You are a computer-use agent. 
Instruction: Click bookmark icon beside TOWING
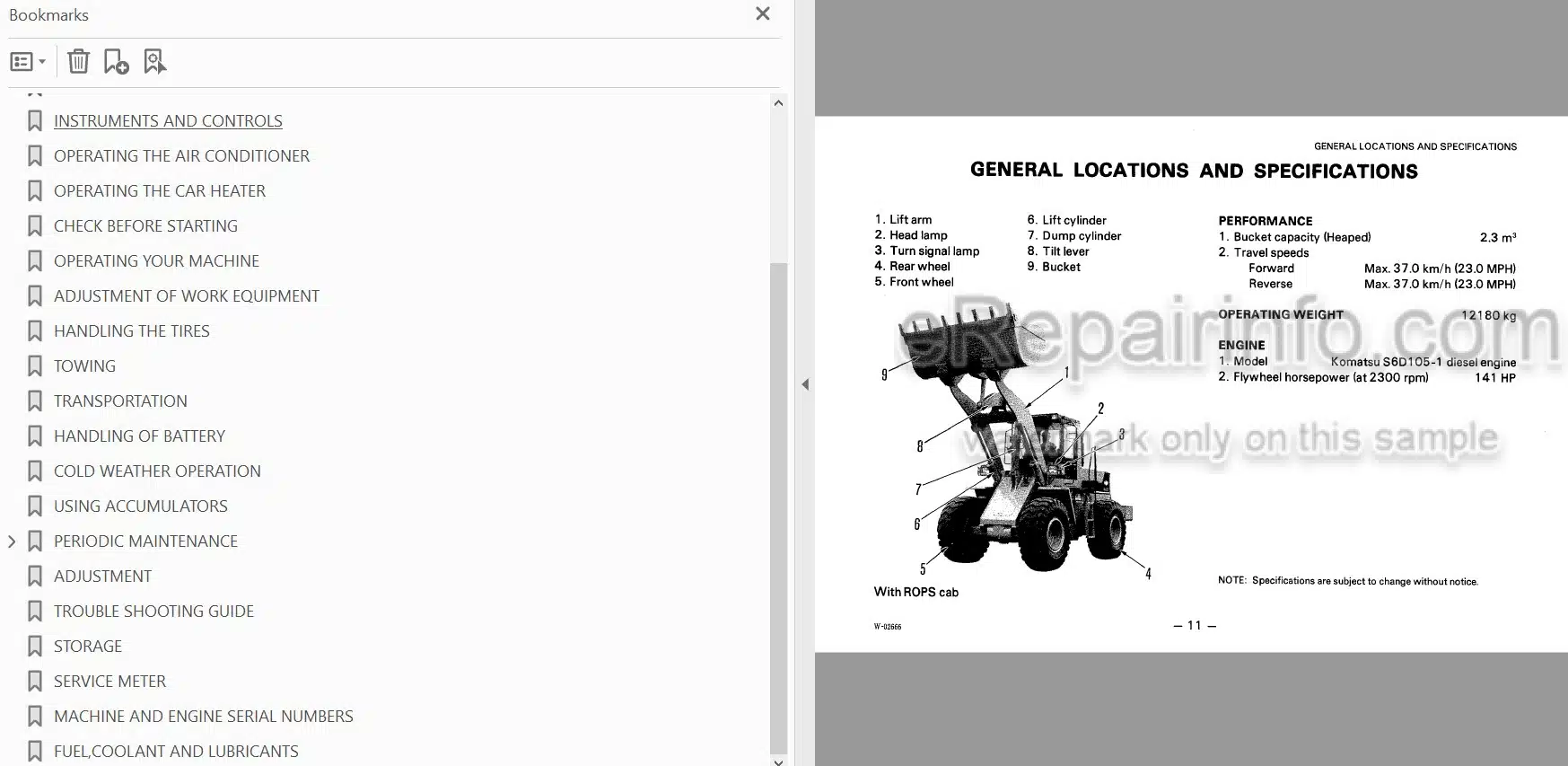click(x=35, y=365)
